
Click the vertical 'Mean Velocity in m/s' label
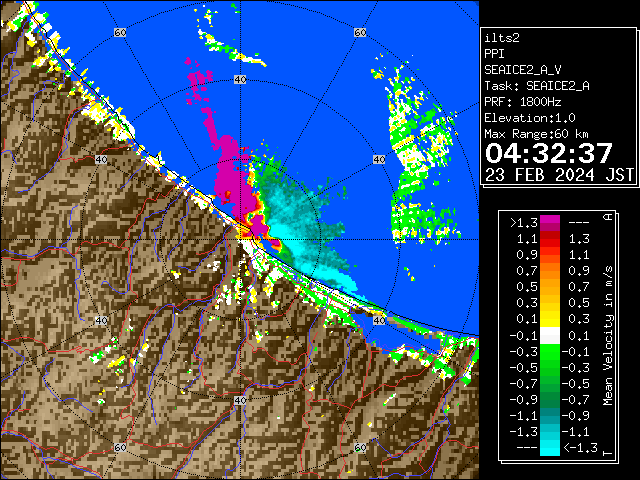coord(608,336)
